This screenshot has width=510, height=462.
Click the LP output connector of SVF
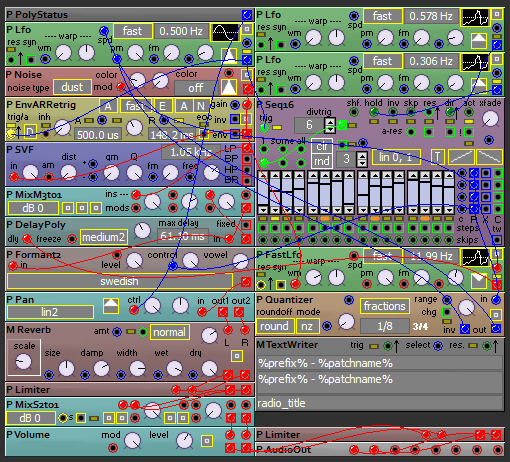point(247,148)
